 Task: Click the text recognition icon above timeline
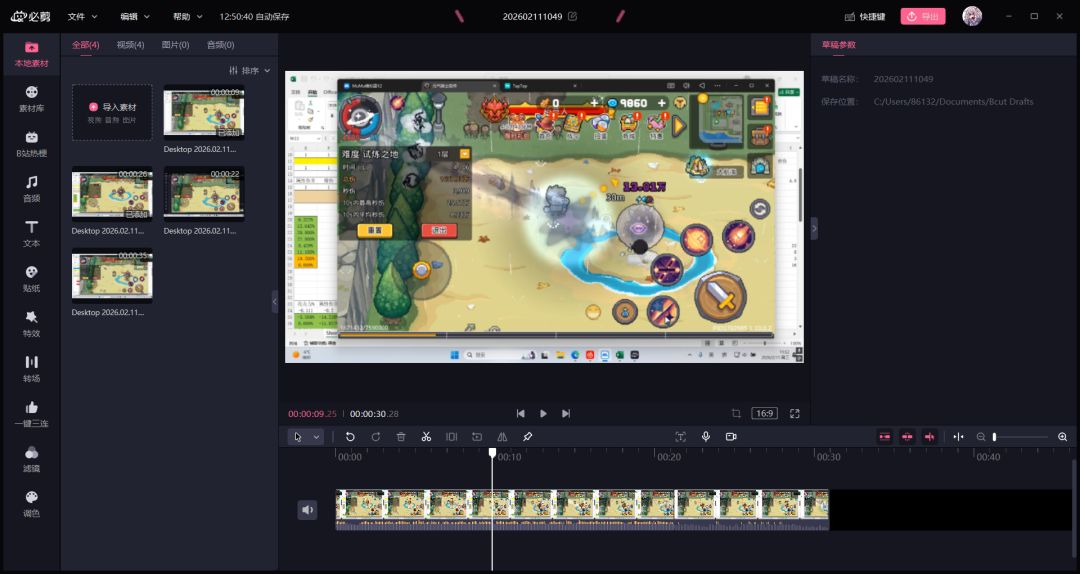point(681,437)
